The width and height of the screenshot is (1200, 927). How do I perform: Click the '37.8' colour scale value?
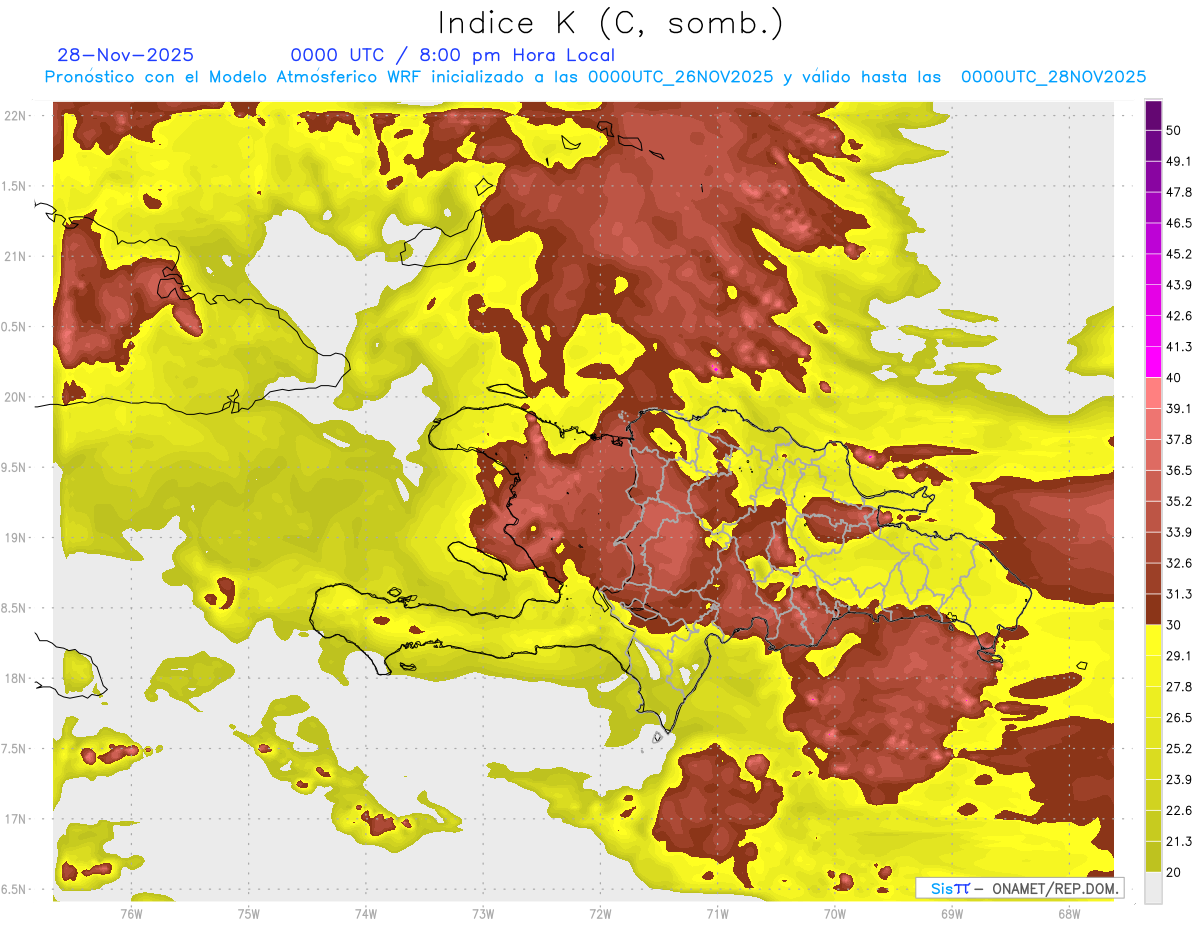(1179, 439)
